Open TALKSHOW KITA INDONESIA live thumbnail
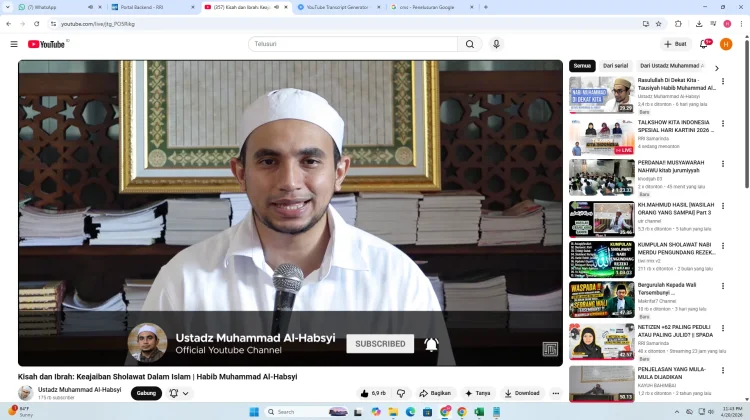The height and width of the screenshot is (420, 750). pos(602,137)
